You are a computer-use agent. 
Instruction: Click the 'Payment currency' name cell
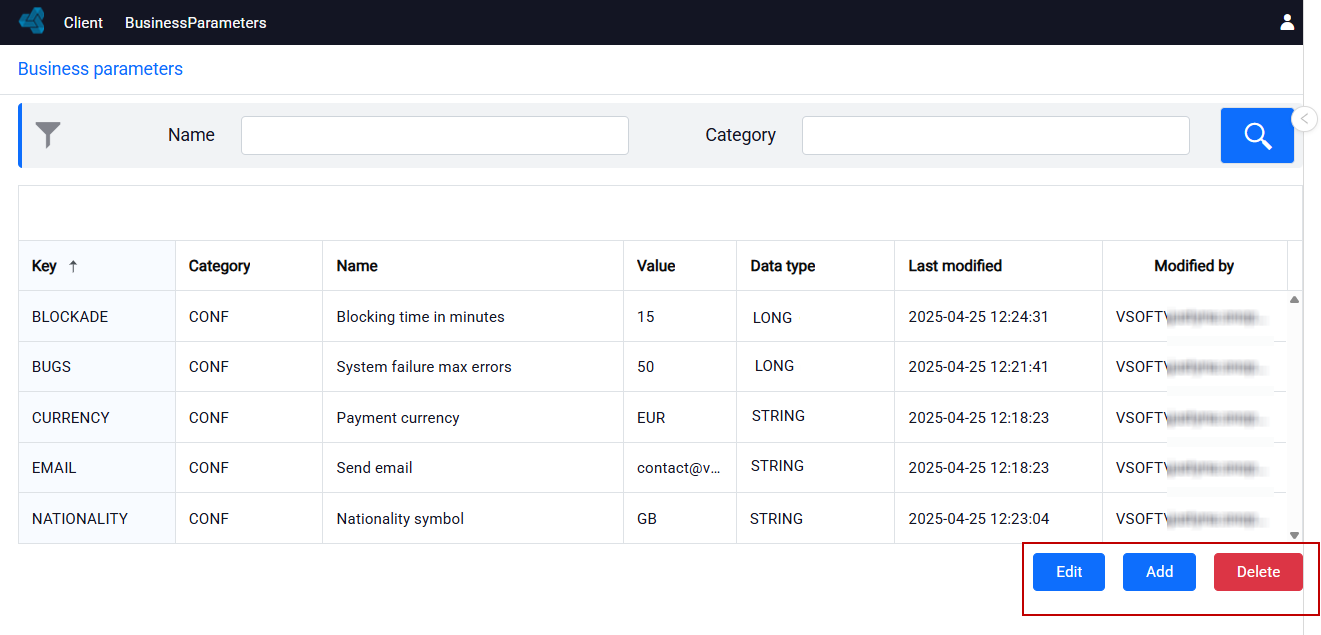(x=473, y=418)
